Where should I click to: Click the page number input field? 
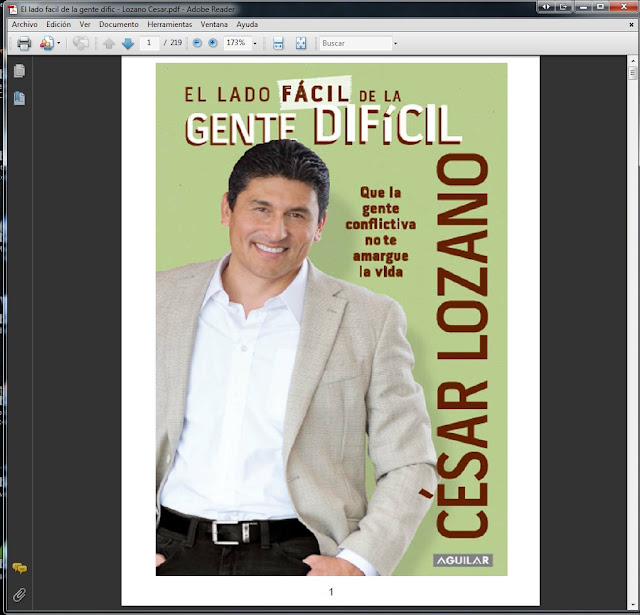(x=149, y=43)
